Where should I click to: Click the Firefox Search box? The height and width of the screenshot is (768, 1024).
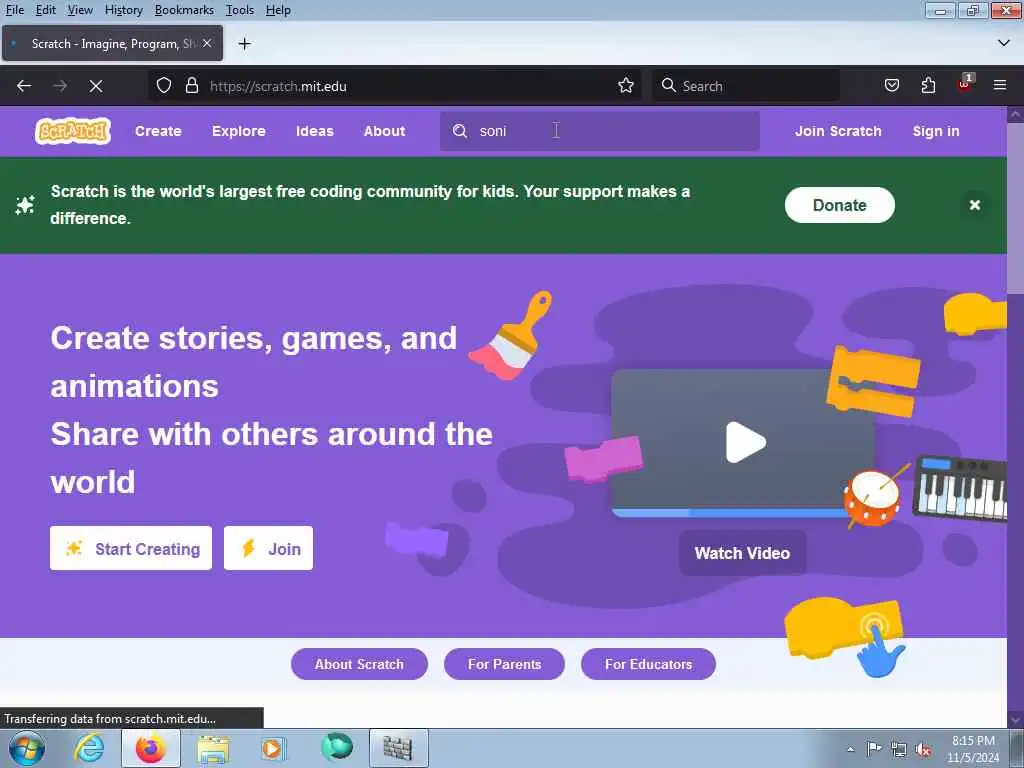click(745, 86)
